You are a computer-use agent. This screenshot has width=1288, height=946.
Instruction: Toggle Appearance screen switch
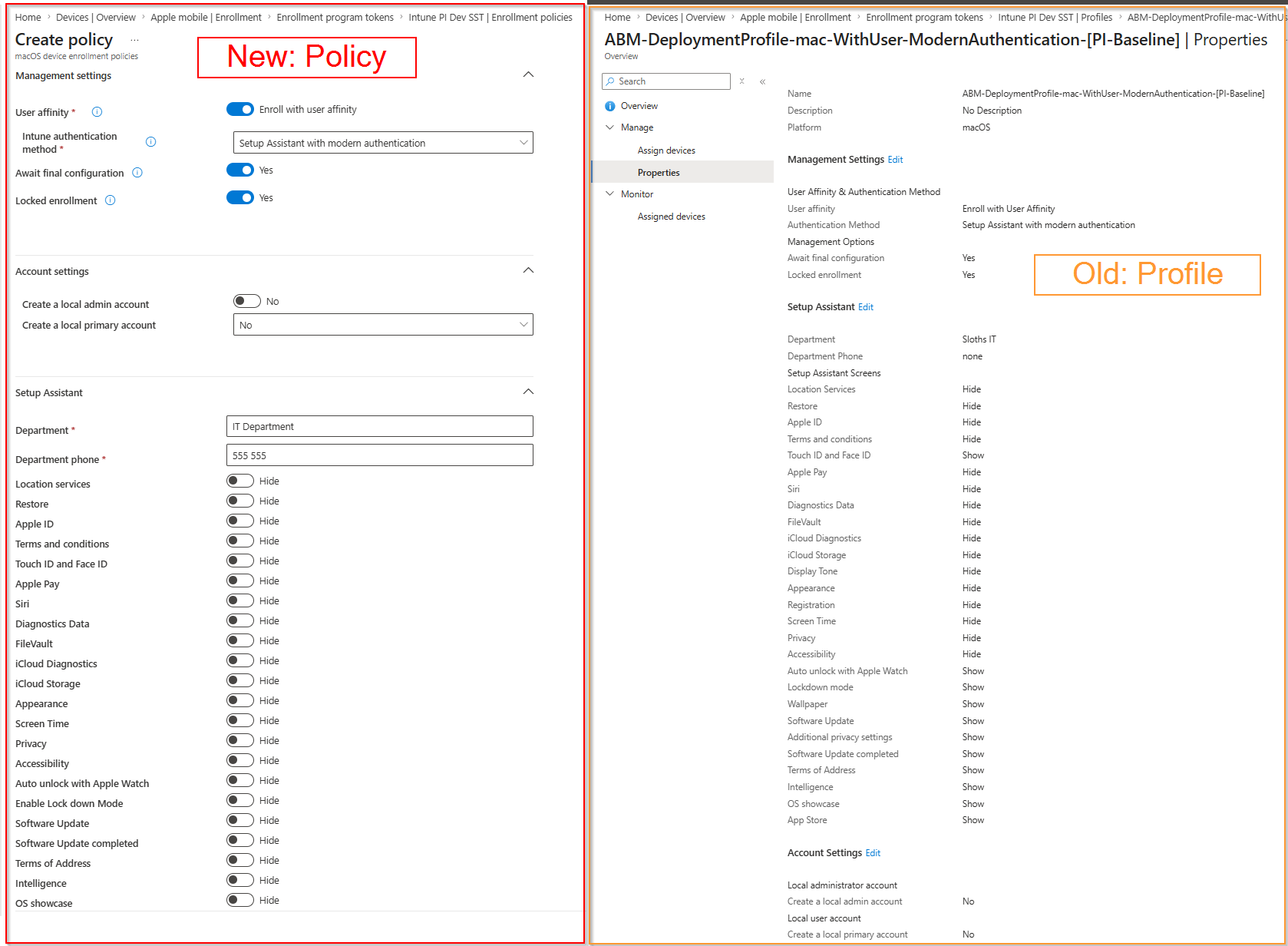pos(240,700)
